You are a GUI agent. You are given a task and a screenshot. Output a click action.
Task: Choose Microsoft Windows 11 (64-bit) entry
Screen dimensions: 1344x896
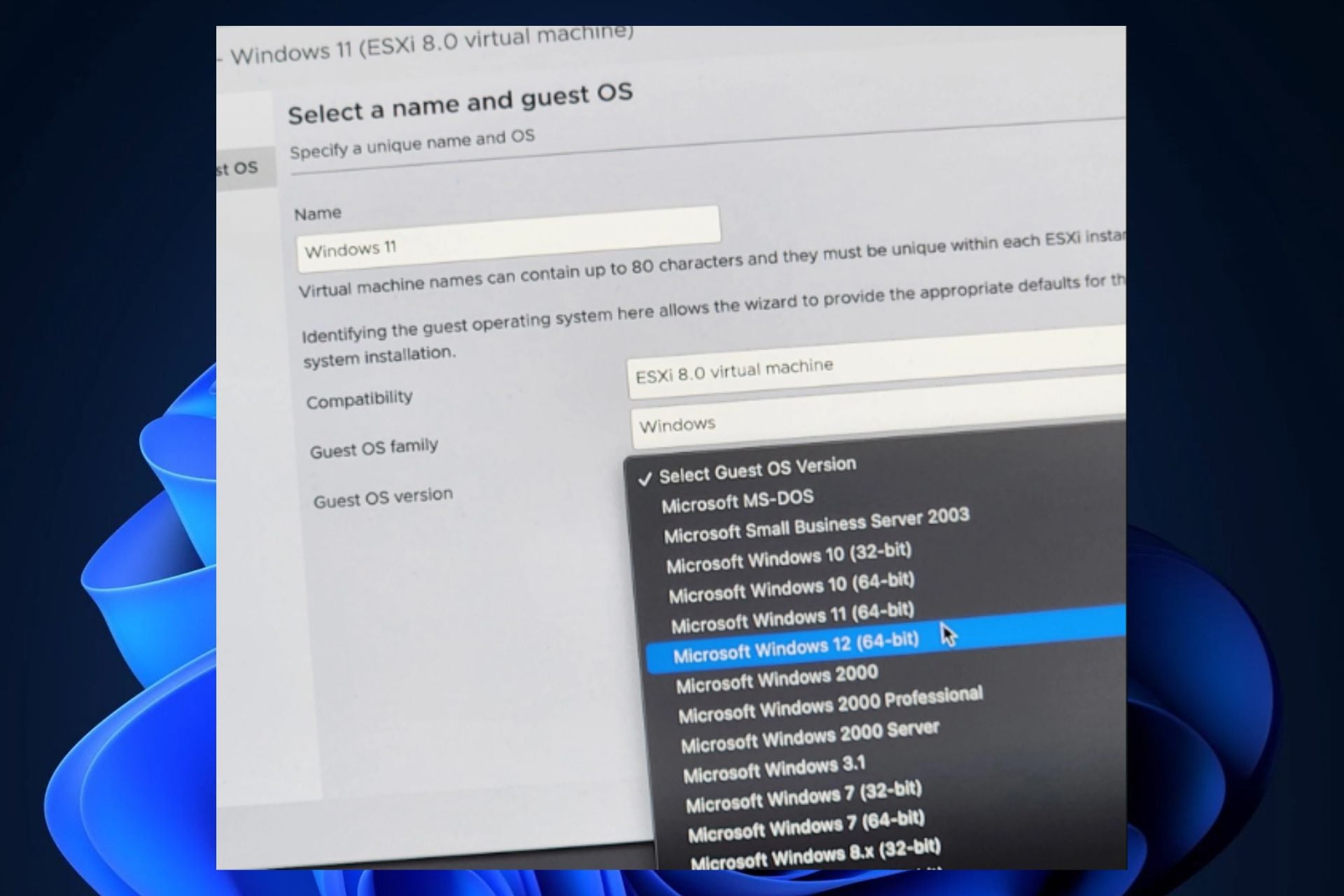click(792, 617)
